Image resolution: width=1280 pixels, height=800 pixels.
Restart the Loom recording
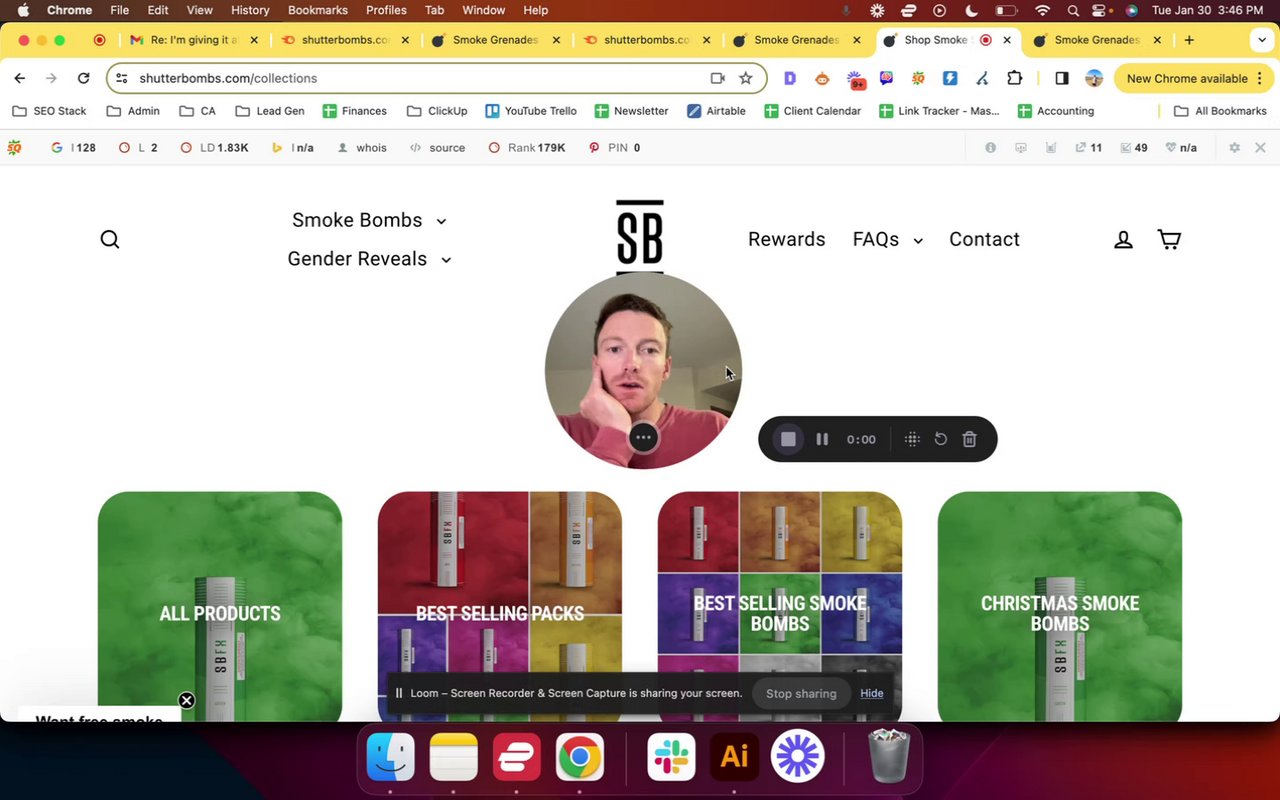click(x=940, y=439)
